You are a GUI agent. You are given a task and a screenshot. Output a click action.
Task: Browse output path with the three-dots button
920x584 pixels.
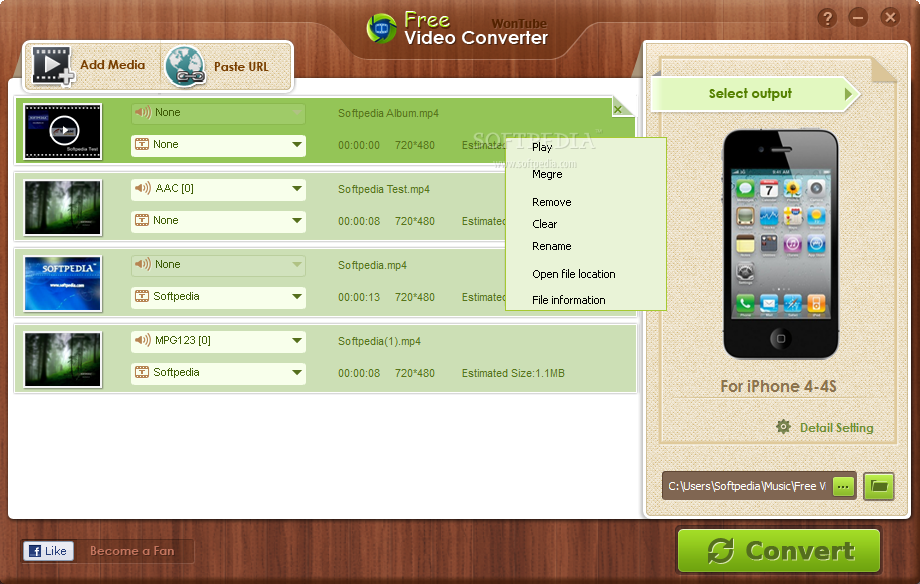coord(843,486)
